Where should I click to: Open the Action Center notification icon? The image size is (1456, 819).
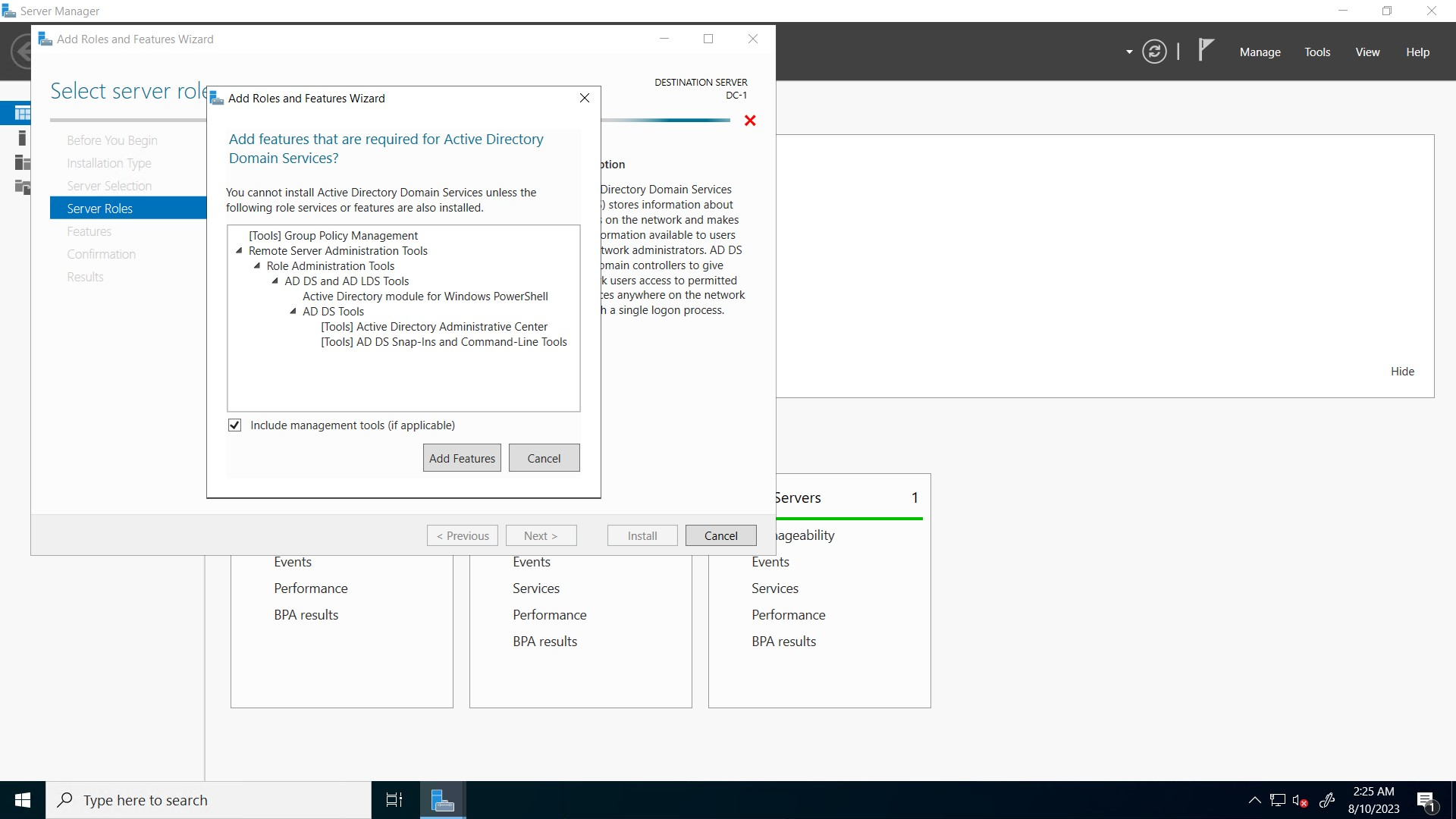pos(1425,800)
